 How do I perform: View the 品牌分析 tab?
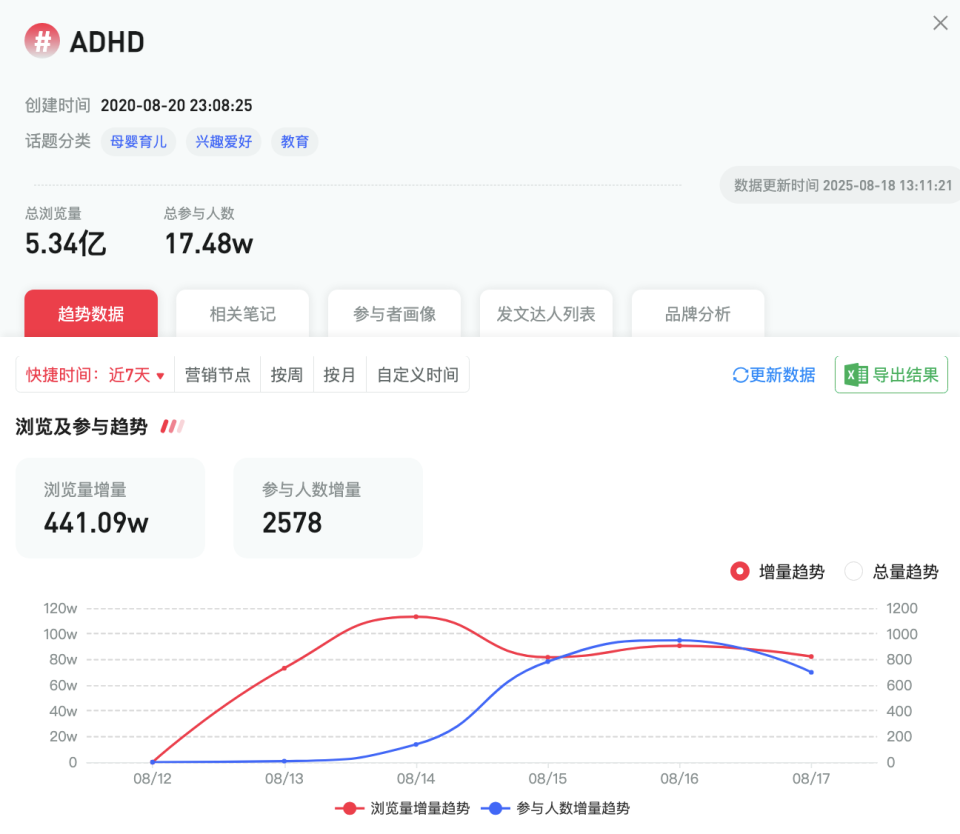697,312
